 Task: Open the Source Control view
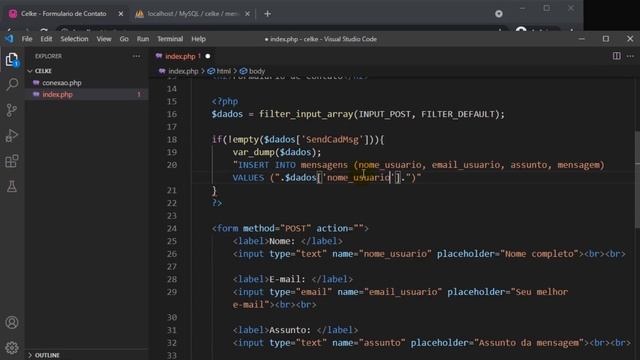(x=12, y=110)
